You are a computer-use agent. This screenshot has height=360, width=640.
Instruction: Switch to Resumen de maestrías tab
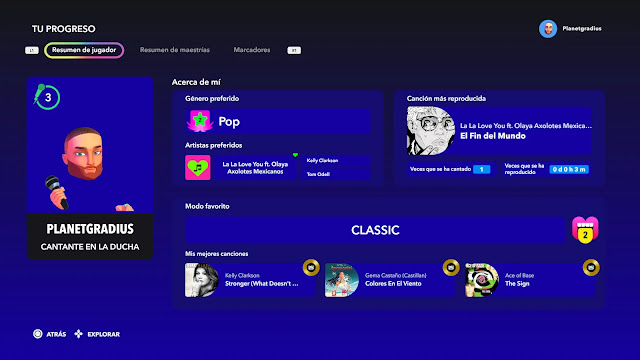[175, 50]
